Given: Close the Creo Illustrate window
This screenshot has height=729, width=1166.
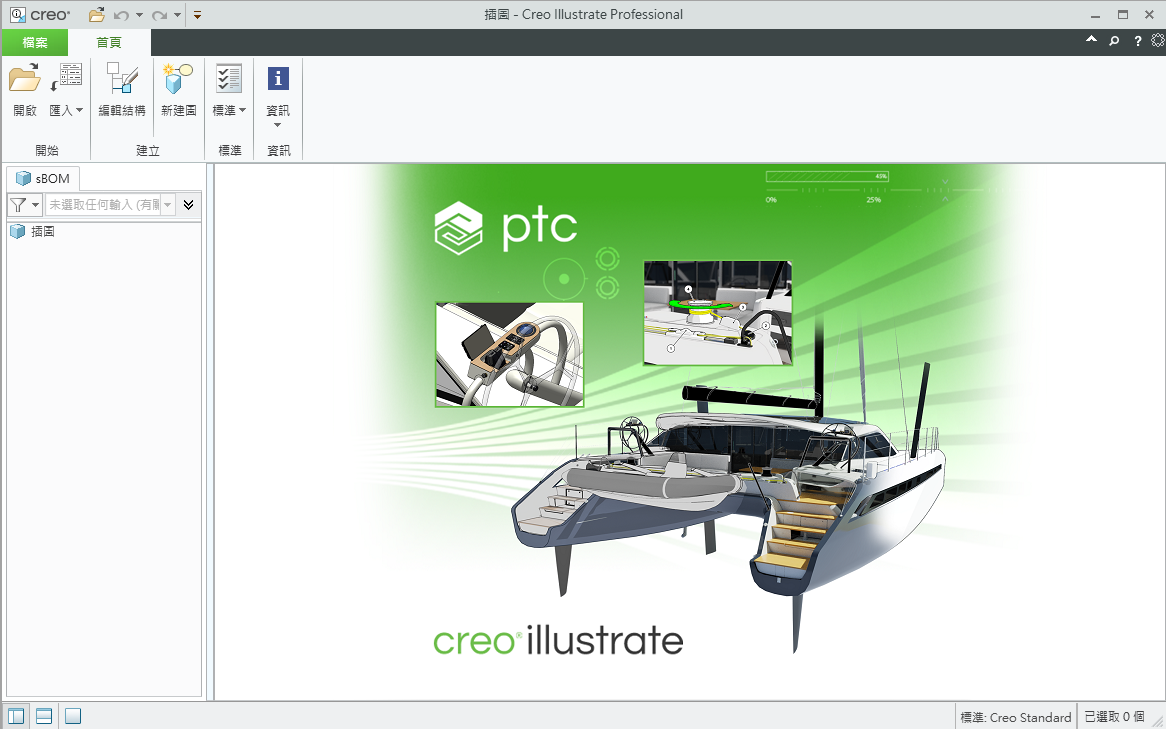Looking at the screenshot, I should tap(1149, 15).
